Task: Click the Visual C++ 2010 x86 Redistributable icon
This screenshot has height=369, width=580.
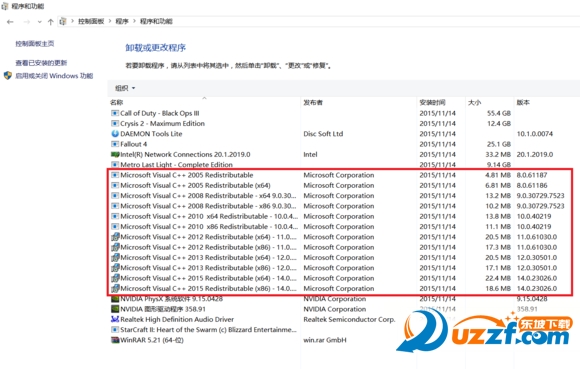Action: click(x=115, y=227)
